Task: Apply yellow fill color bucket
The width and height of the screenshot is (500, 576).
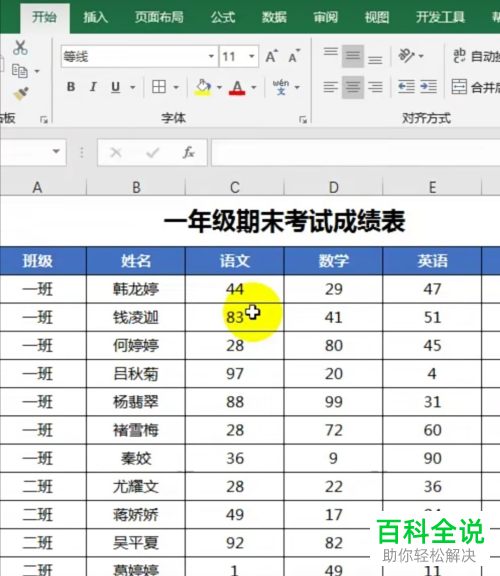Action: click(203, 87)
